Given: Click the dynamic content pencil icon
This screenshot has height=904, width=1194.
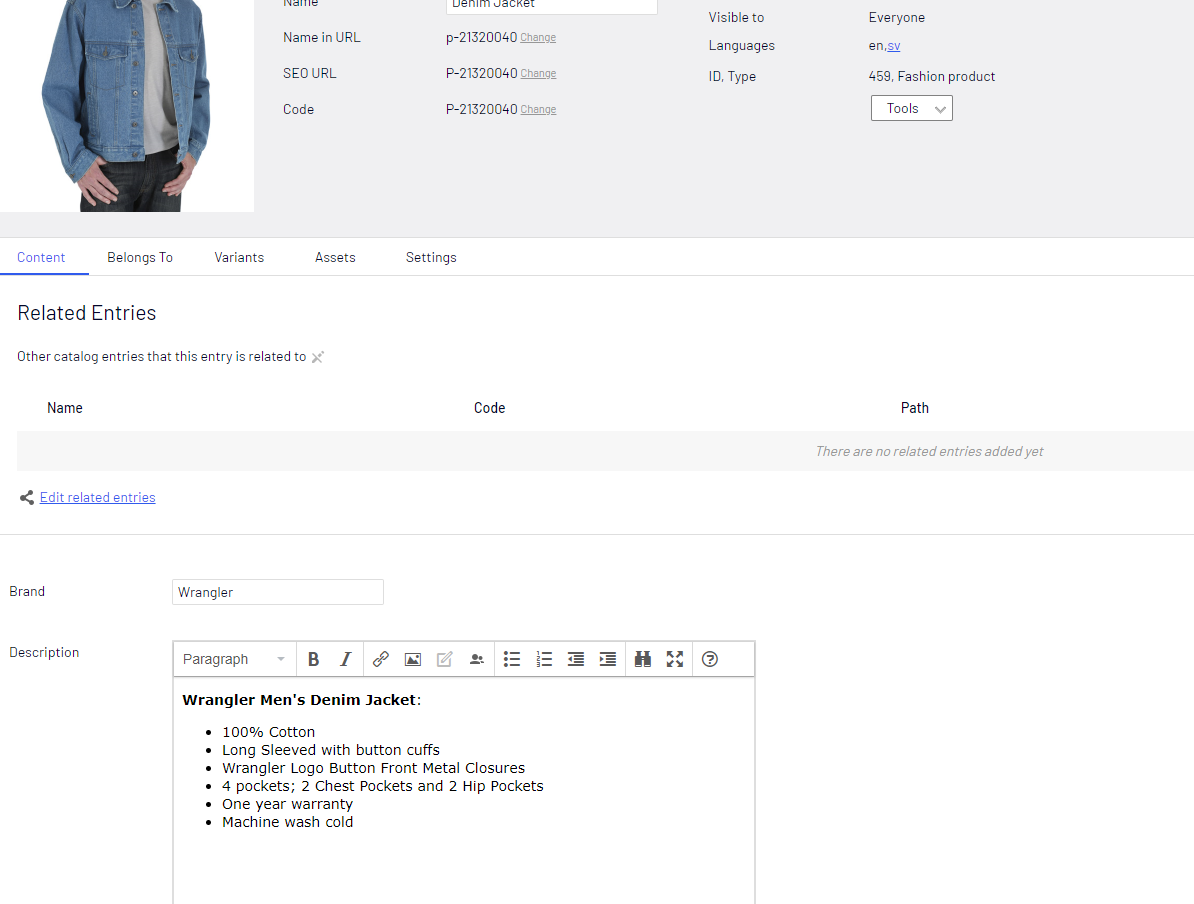Looking at the screenshot, I should 445,660.
